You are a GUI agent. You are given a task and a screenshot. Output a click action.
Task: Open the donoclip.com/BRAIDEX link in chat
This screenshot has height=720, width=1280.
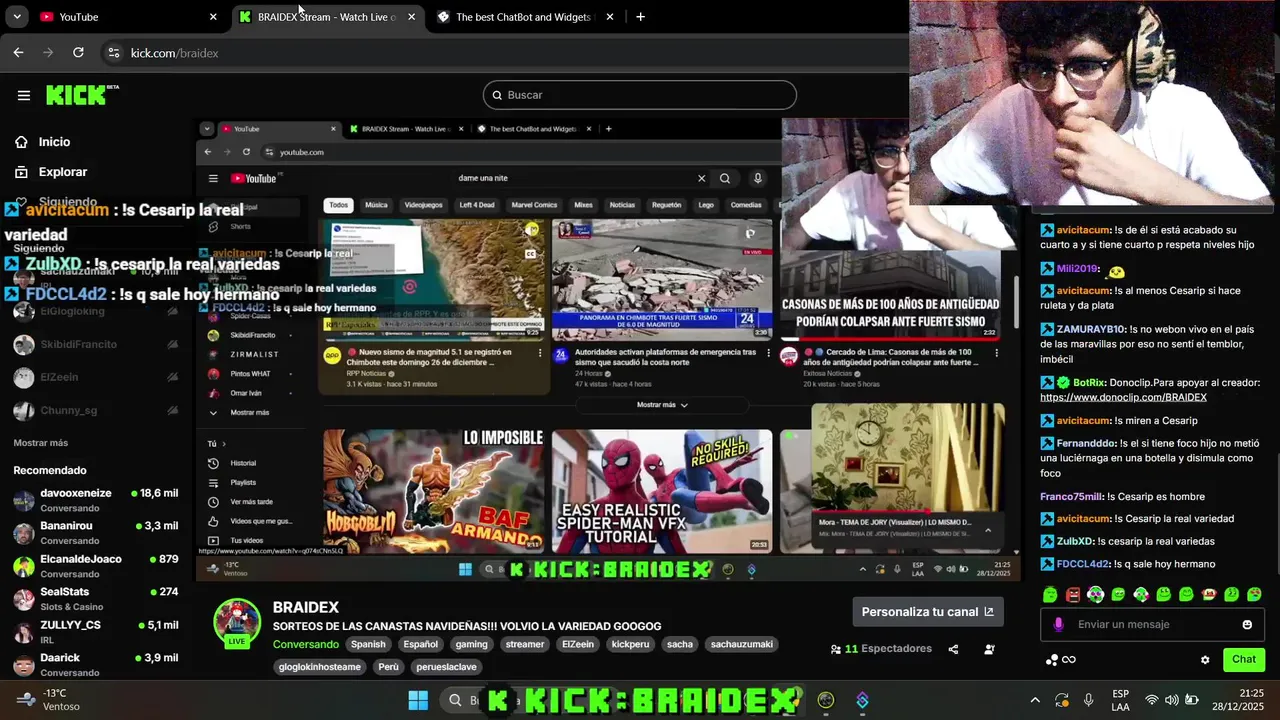pos(1123,397)
